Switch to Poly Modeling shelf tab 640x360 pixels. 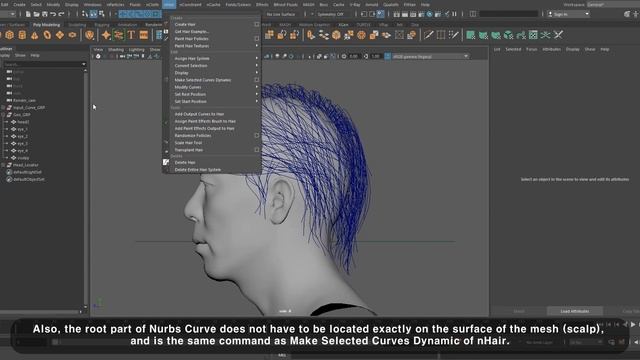click(47, 25)
